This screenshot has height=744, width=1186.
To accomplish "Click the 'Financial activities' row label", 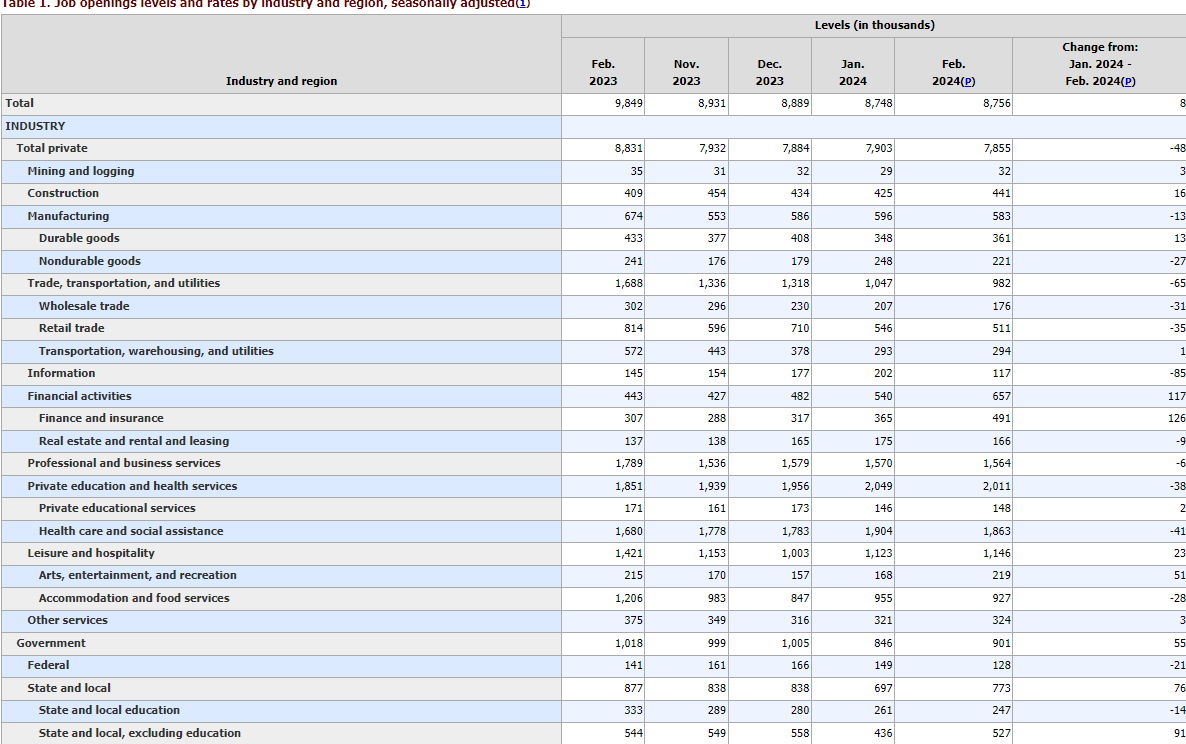I will click(79, 396).
